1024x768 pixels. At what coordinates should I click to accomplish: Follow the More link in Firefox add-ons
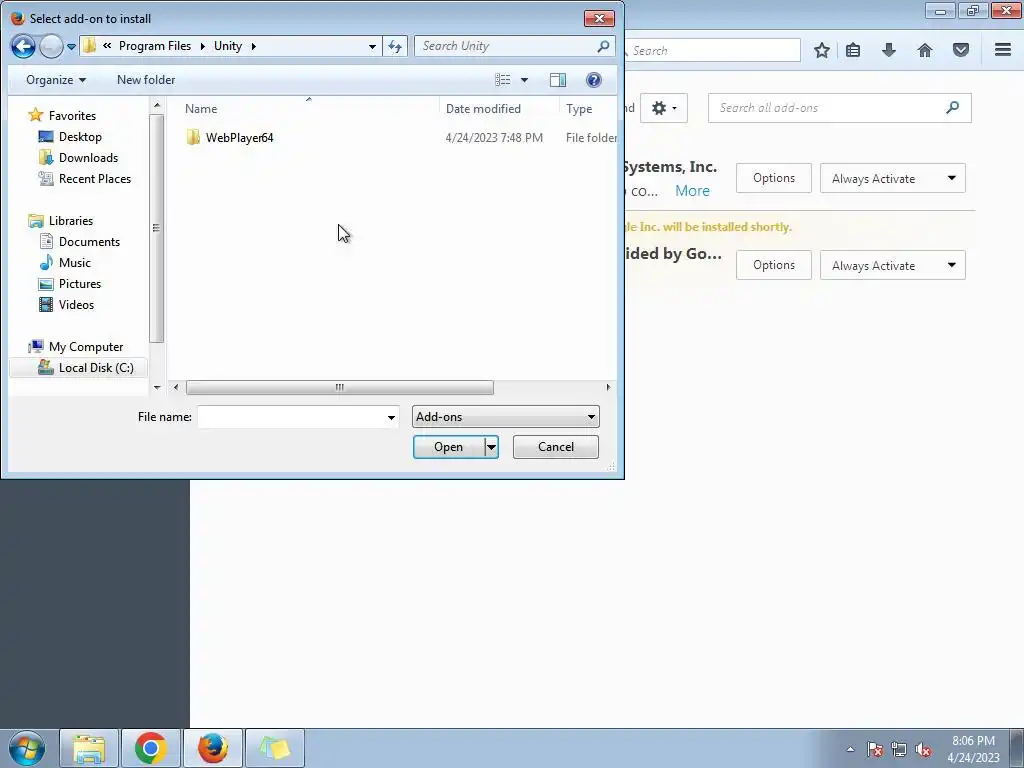point(692,191)
